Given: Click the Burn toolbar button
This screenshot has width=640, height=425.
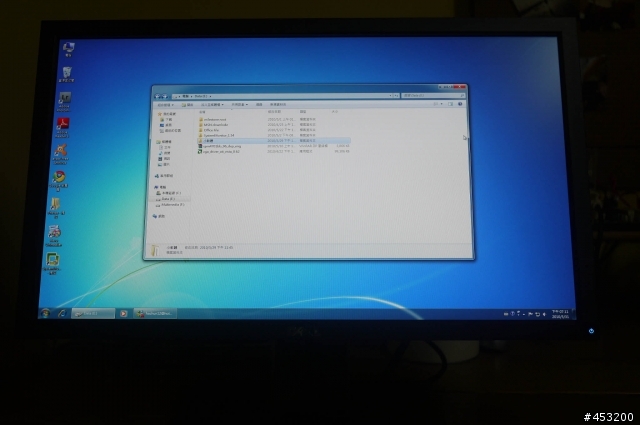Looking at the screenshot, I should coord(259,105).
